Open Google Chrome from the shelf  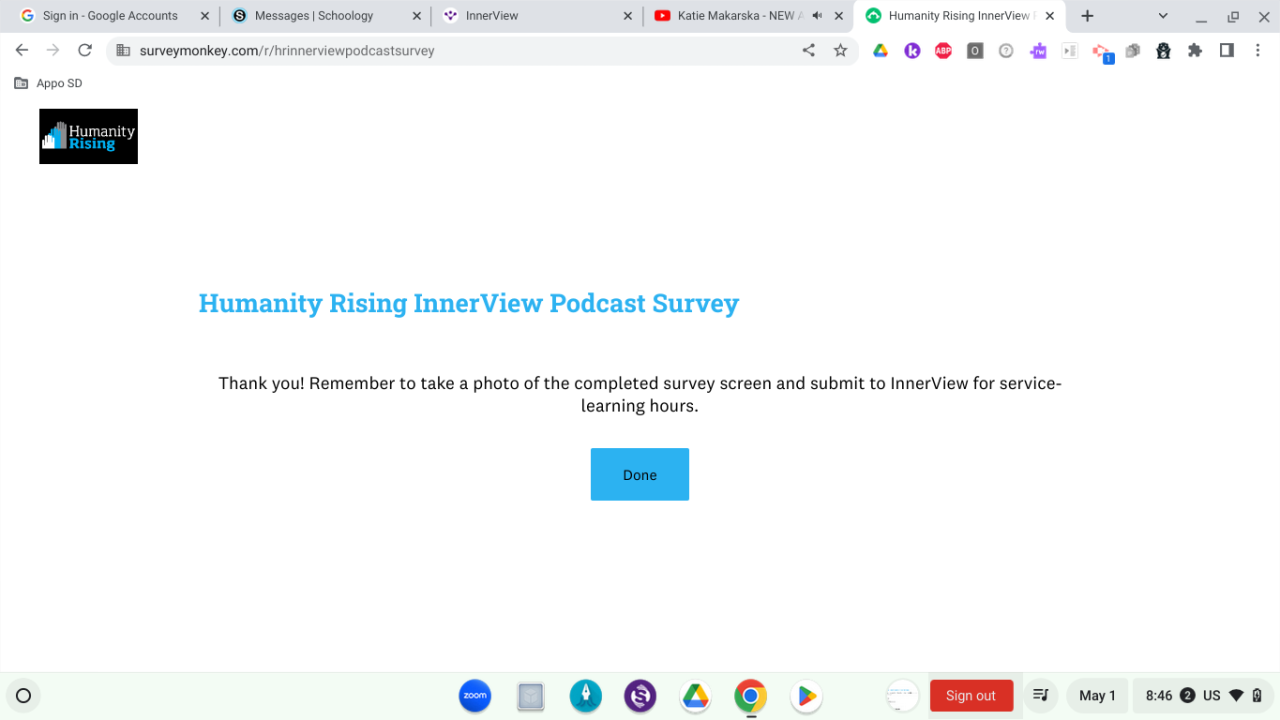click(x=750, y=696)
